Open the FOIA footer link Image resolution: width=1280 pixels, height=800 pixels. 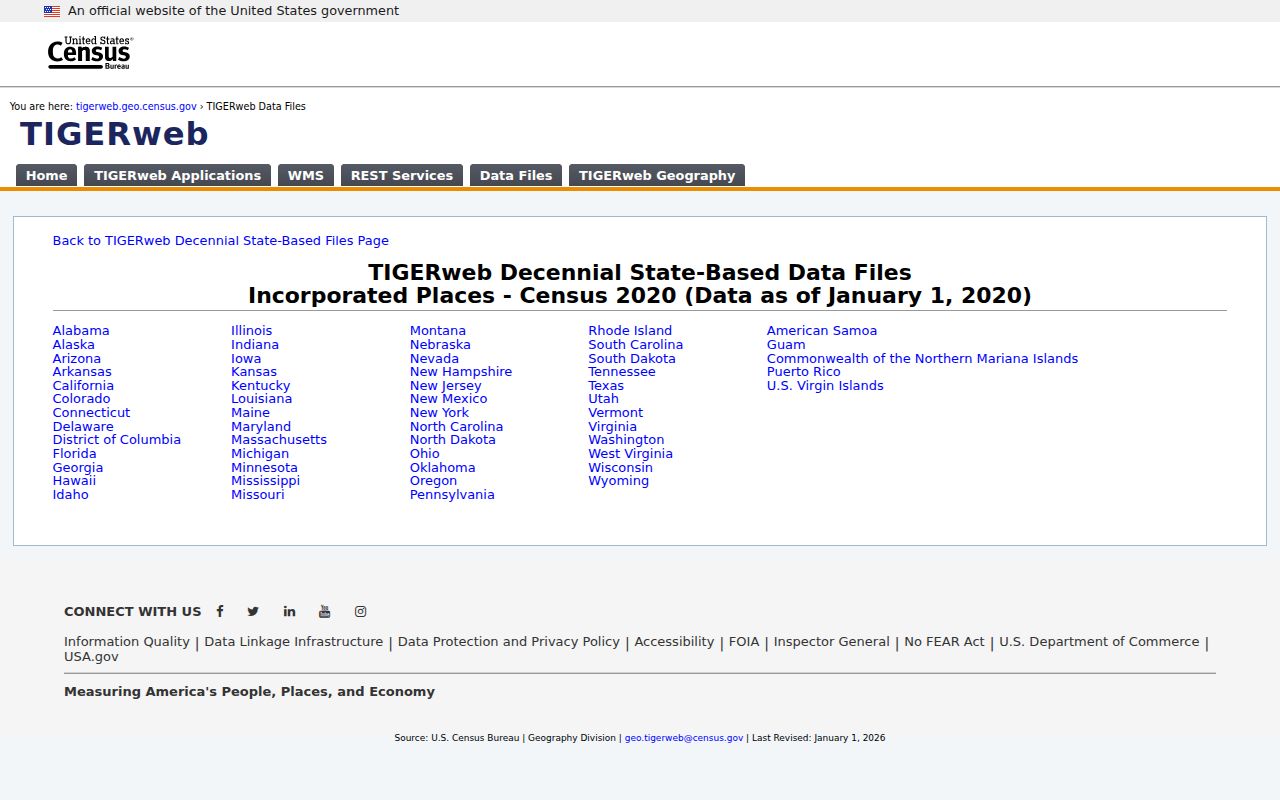[x=744, y=642]
